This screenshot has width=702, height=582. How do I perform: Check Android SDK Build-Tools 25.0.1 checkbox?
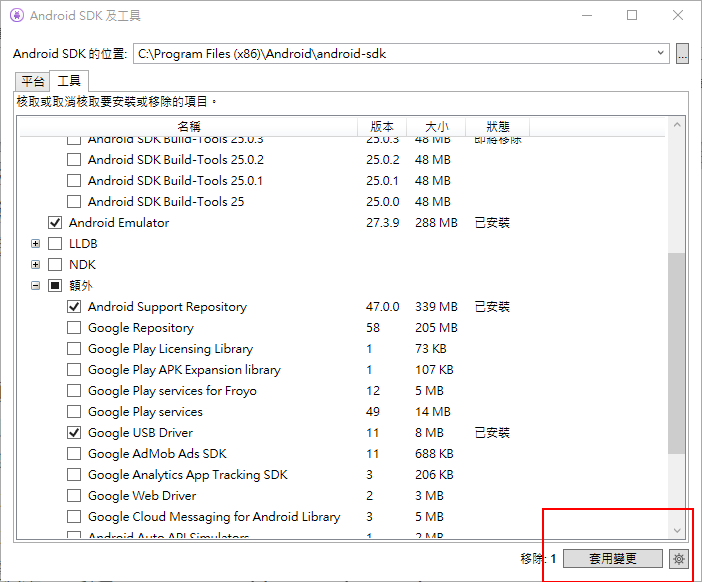tap(74, 180)
